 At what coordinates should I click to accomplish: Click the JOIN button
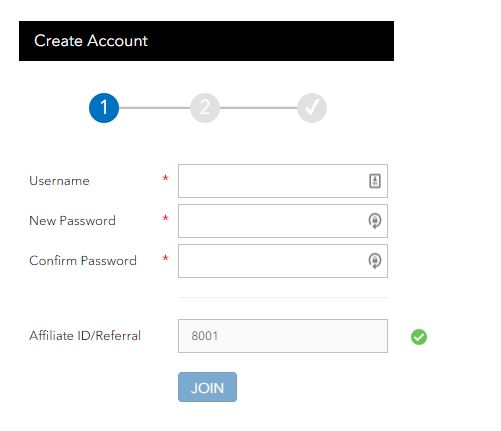(x=207, y=387)
